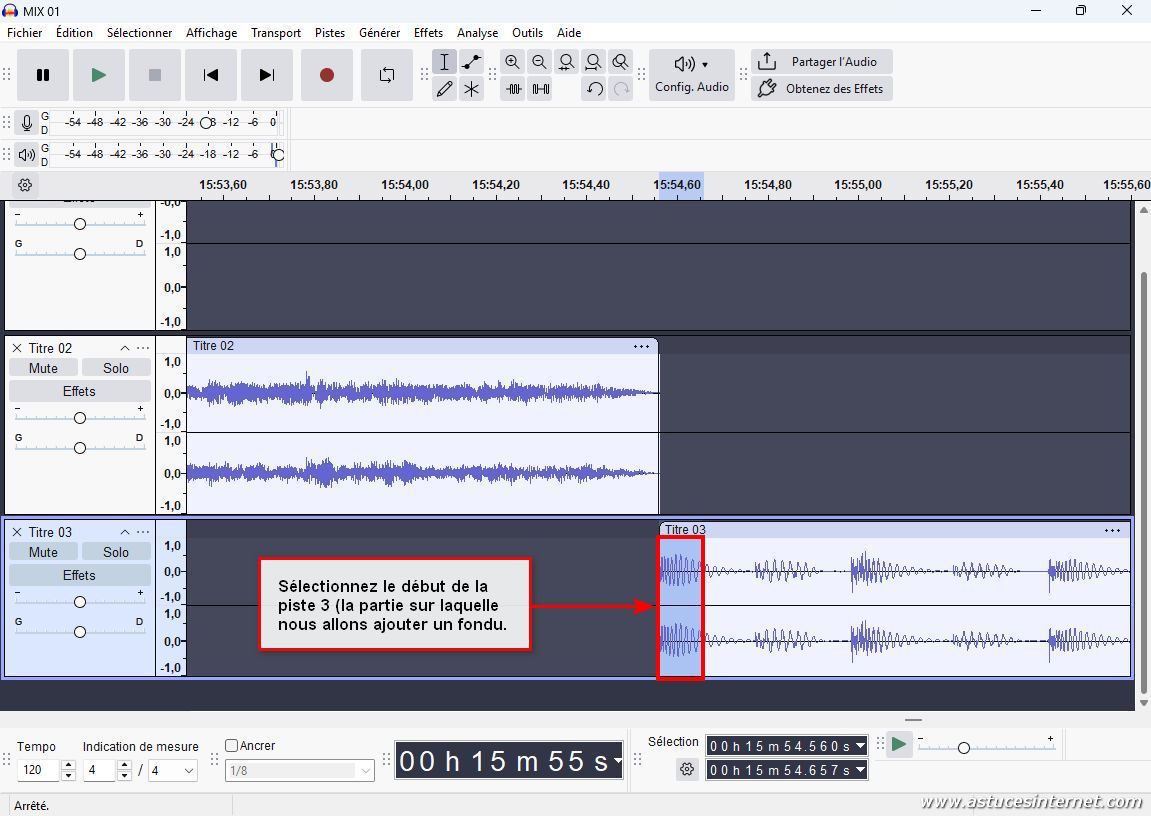Click the playback speed slider

coord(963,747)
